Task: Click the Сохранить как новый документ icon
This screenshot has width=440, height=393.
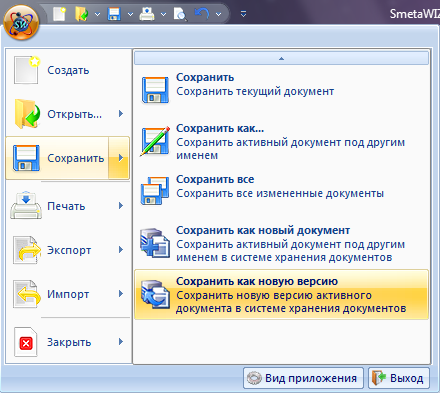Action: (x=155, y=243)
